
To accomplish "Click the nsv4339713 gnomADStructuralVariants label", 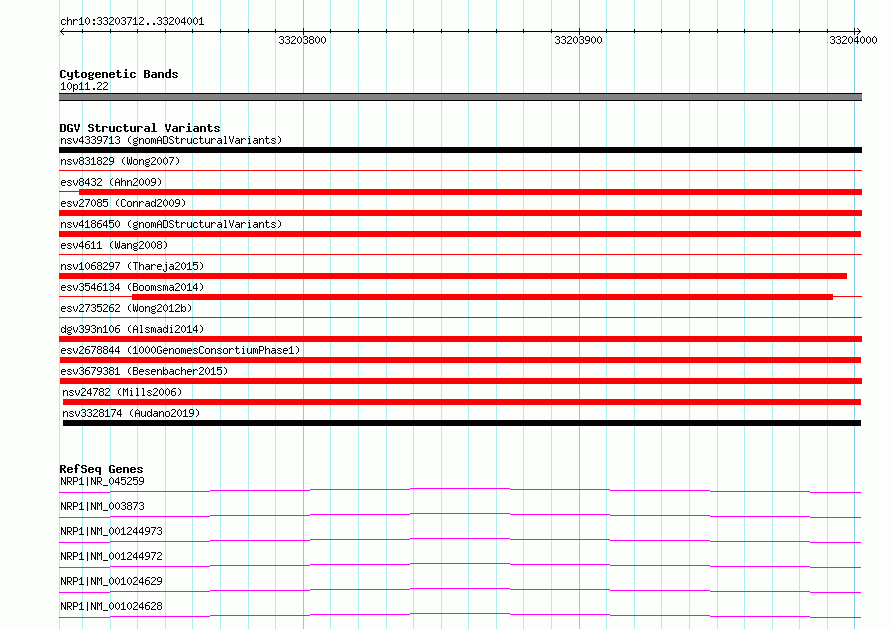I will coord(171,140).
